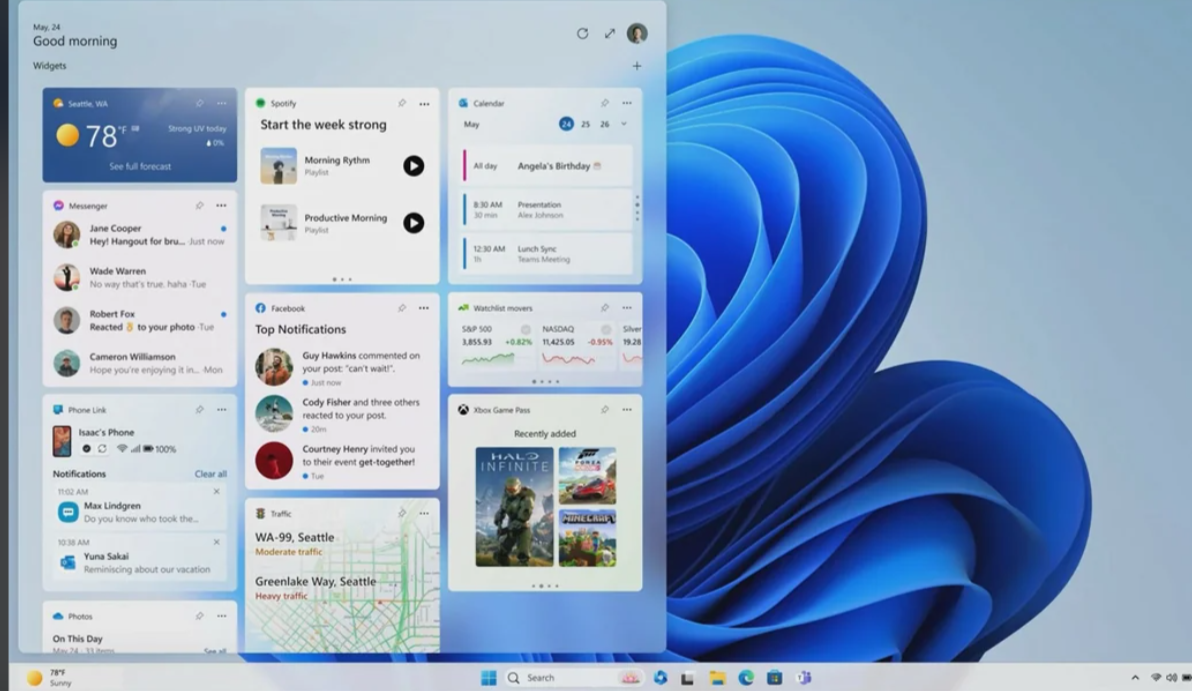Select day 25 in Calendar widget
This screenshot has height=691, width=1192.
pos(585,124)
